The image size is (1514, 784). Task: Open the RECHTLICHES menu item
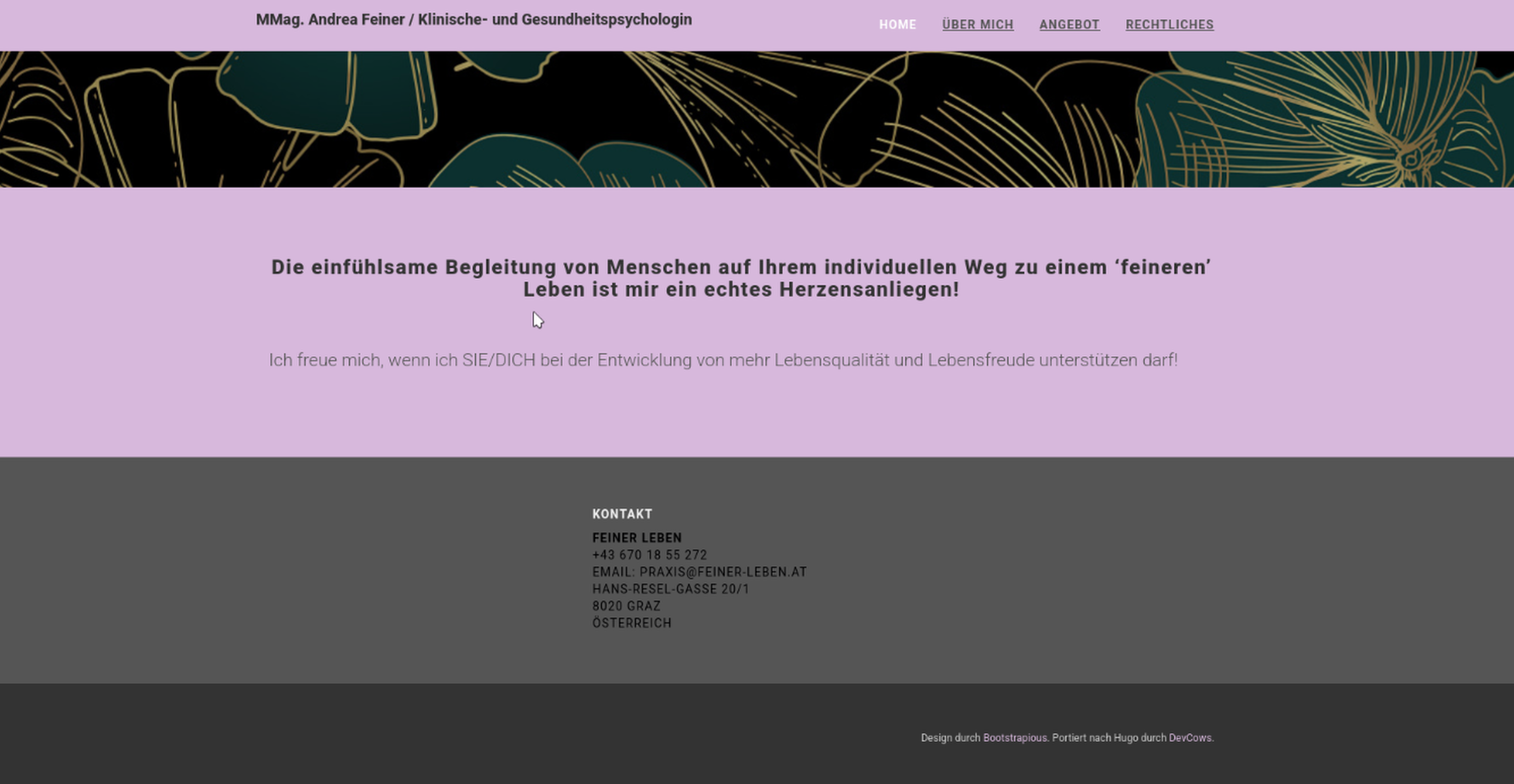coord(1169,25)
